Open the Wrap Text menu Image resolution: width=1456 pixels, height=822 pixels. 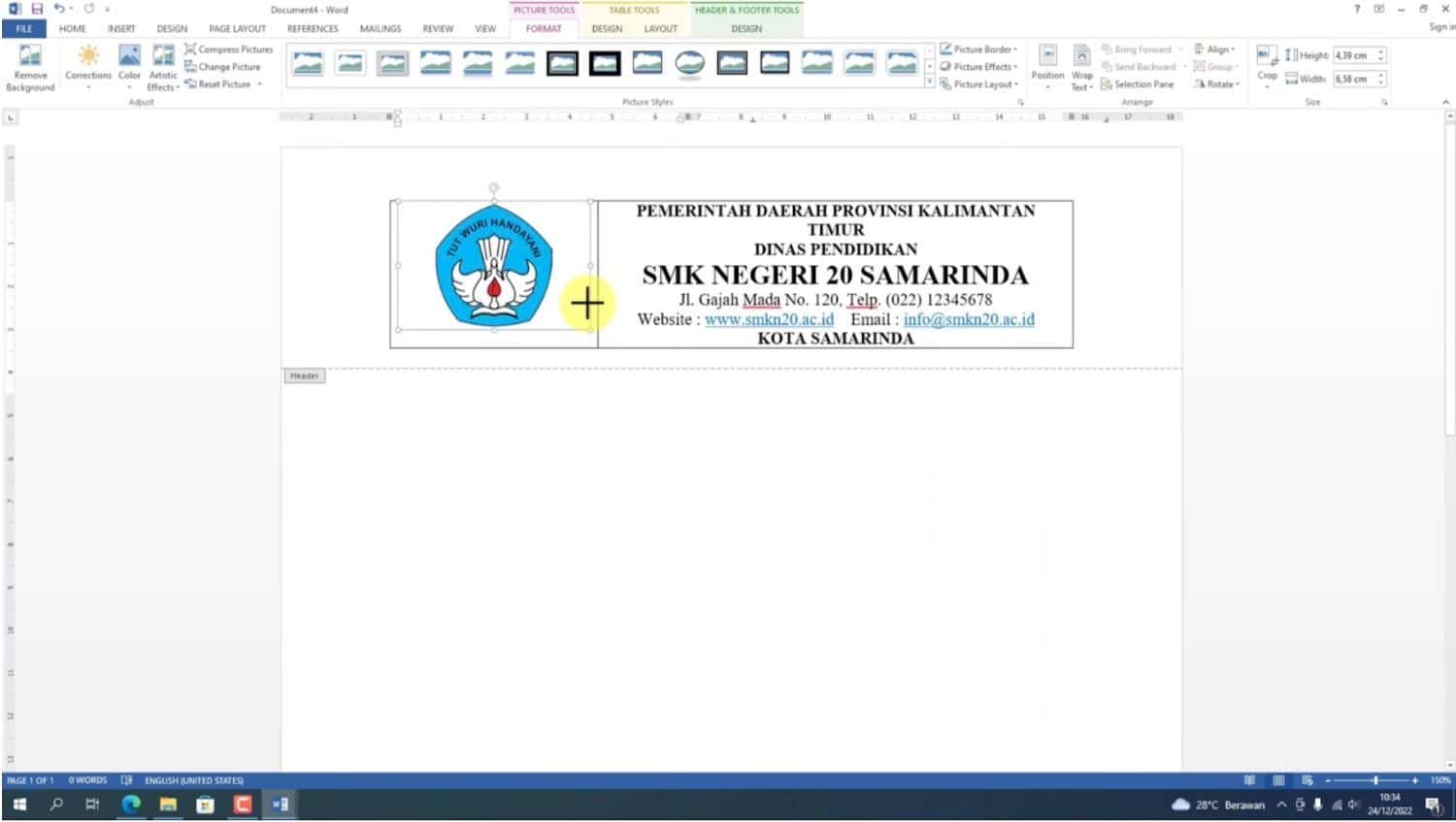coord(1081,68)
